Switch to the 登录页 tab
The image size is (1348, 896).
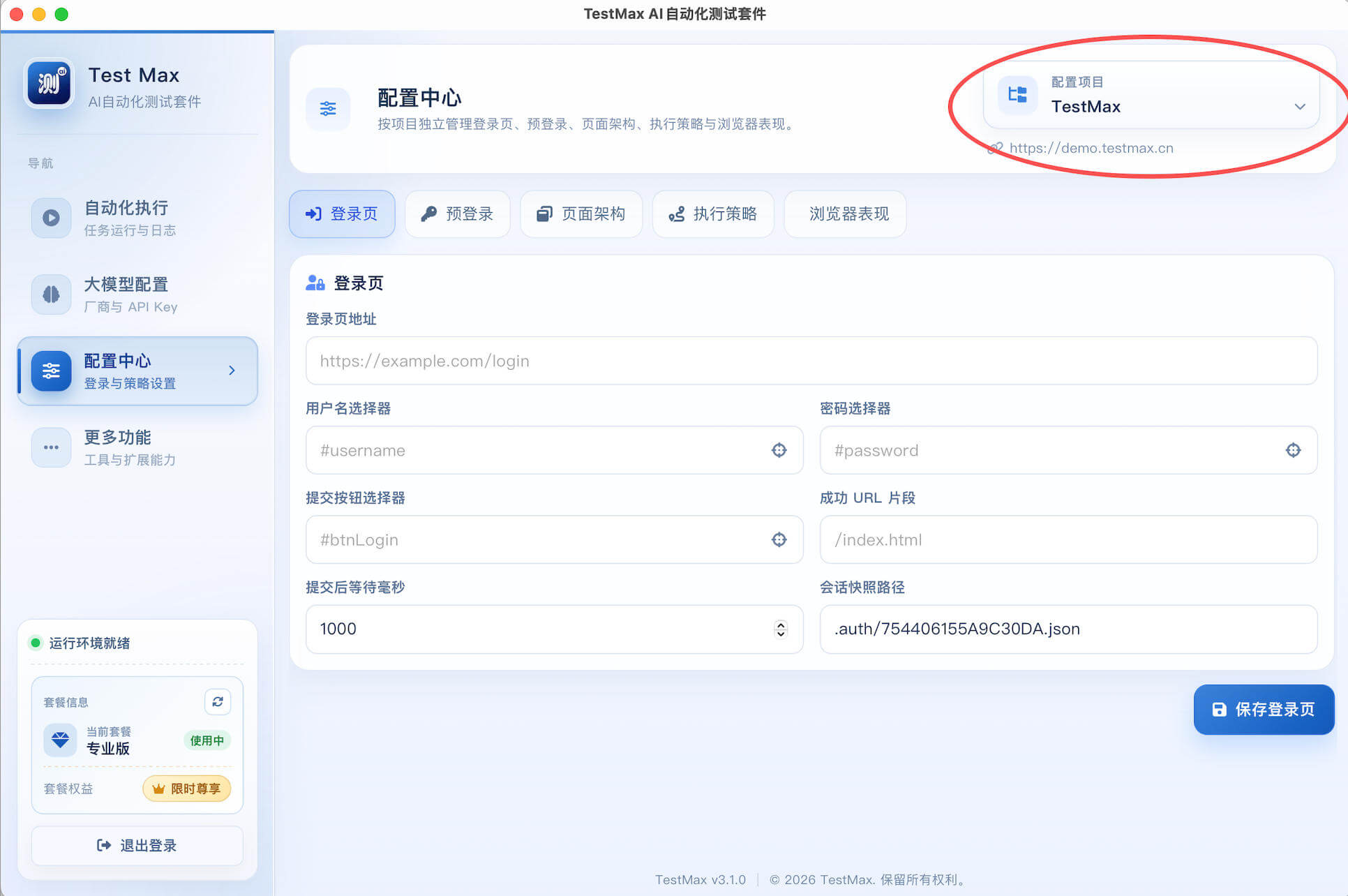342,214
